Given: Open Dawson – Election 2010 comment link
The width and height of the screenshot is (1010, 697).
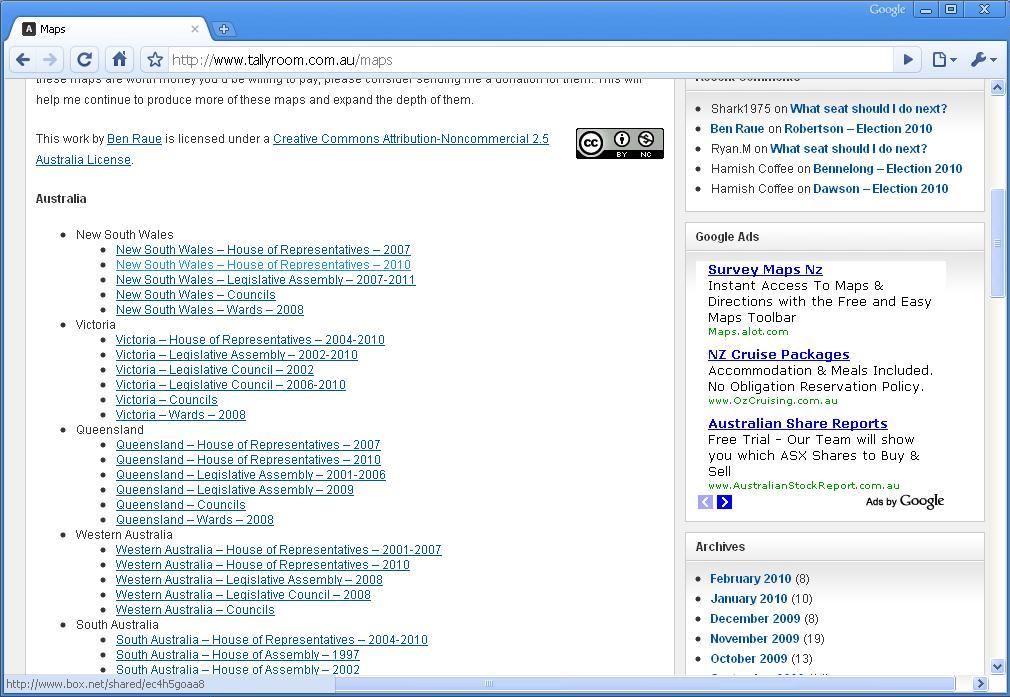Looking at the screenshot, I should point(881,189).
